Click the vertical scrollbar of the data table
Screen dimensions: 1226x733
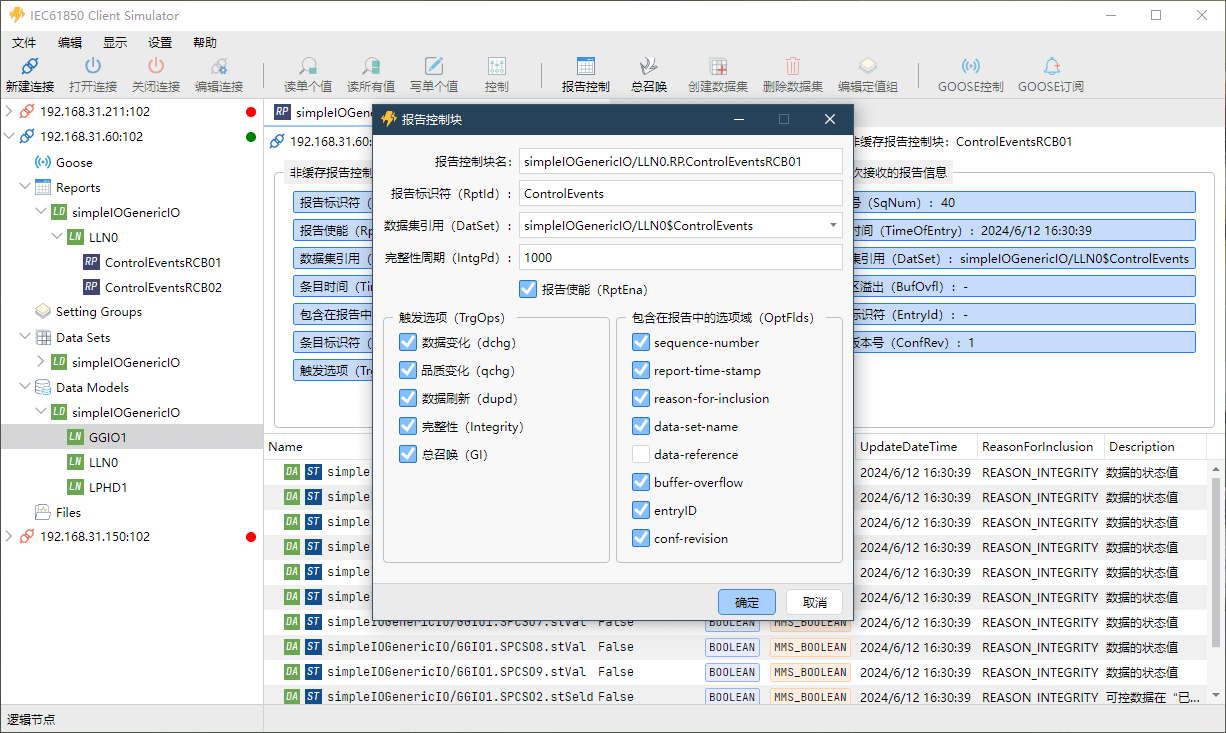coord(1215,560)
